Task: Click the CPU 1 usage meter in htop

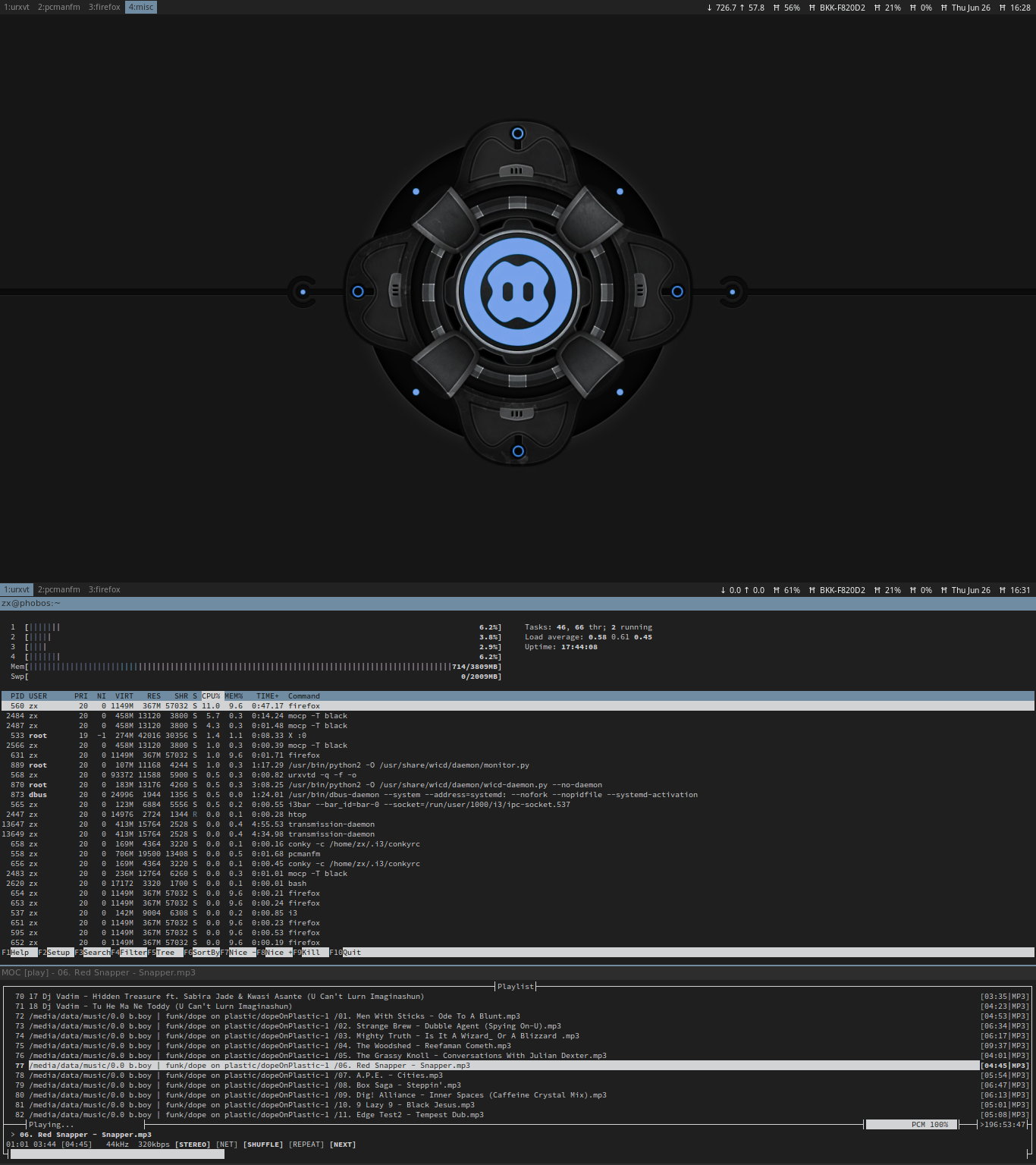Action: click(256, 627)
